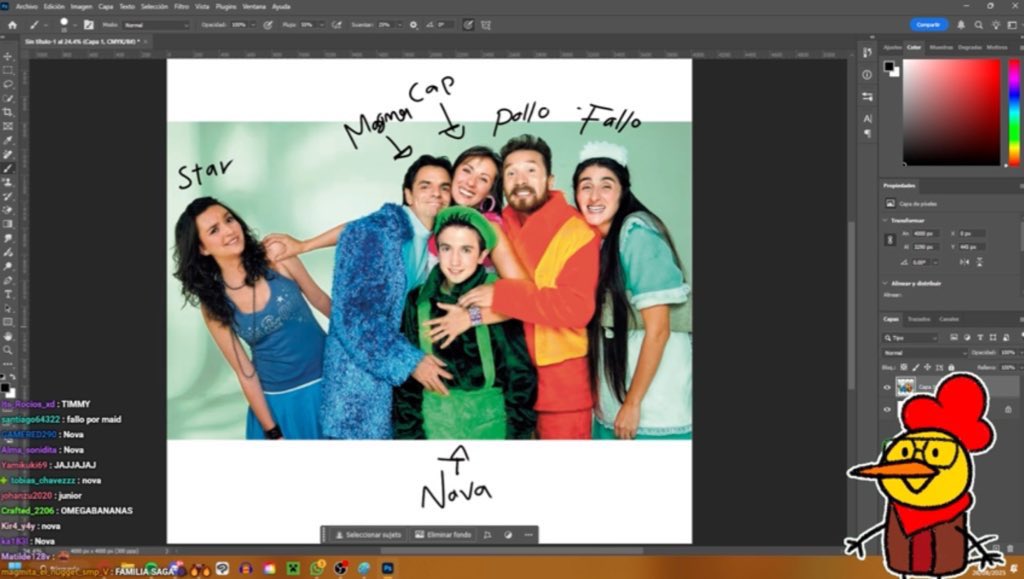Toggle lock transparent pixels
Image resolution: width=1024 pixels, height=579 pixels.
click(x=904, y=368)
